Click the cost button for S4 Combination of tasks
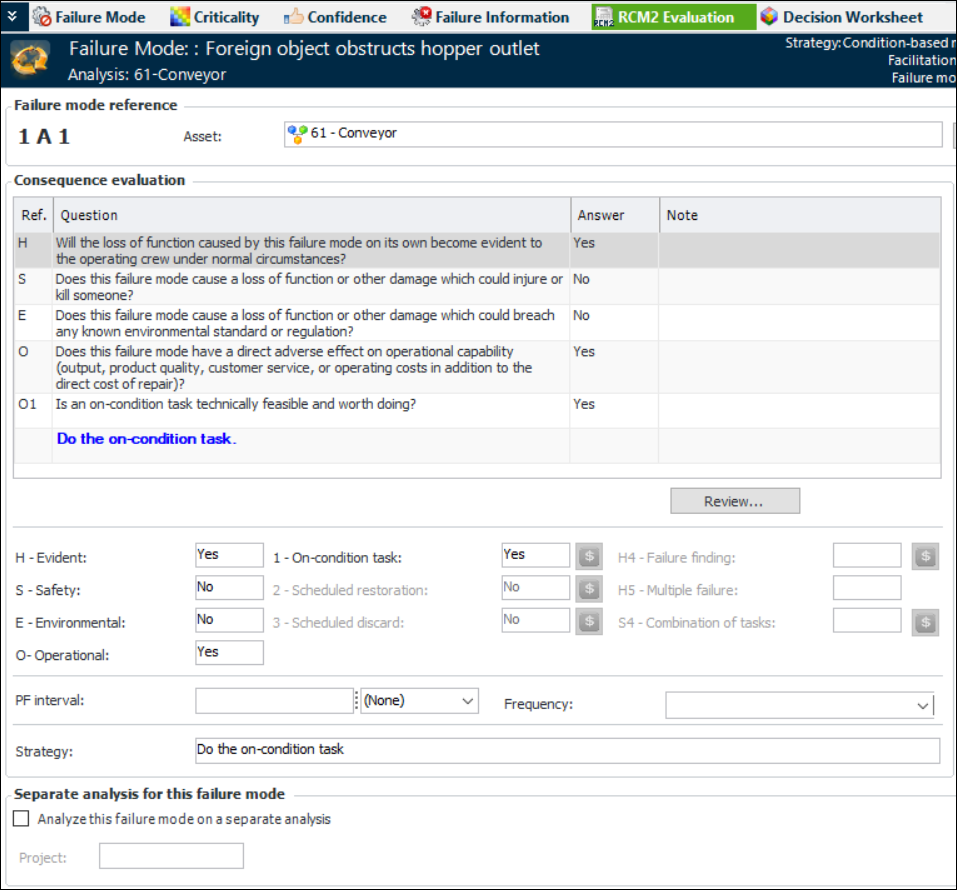 click(x=925, y=623)
